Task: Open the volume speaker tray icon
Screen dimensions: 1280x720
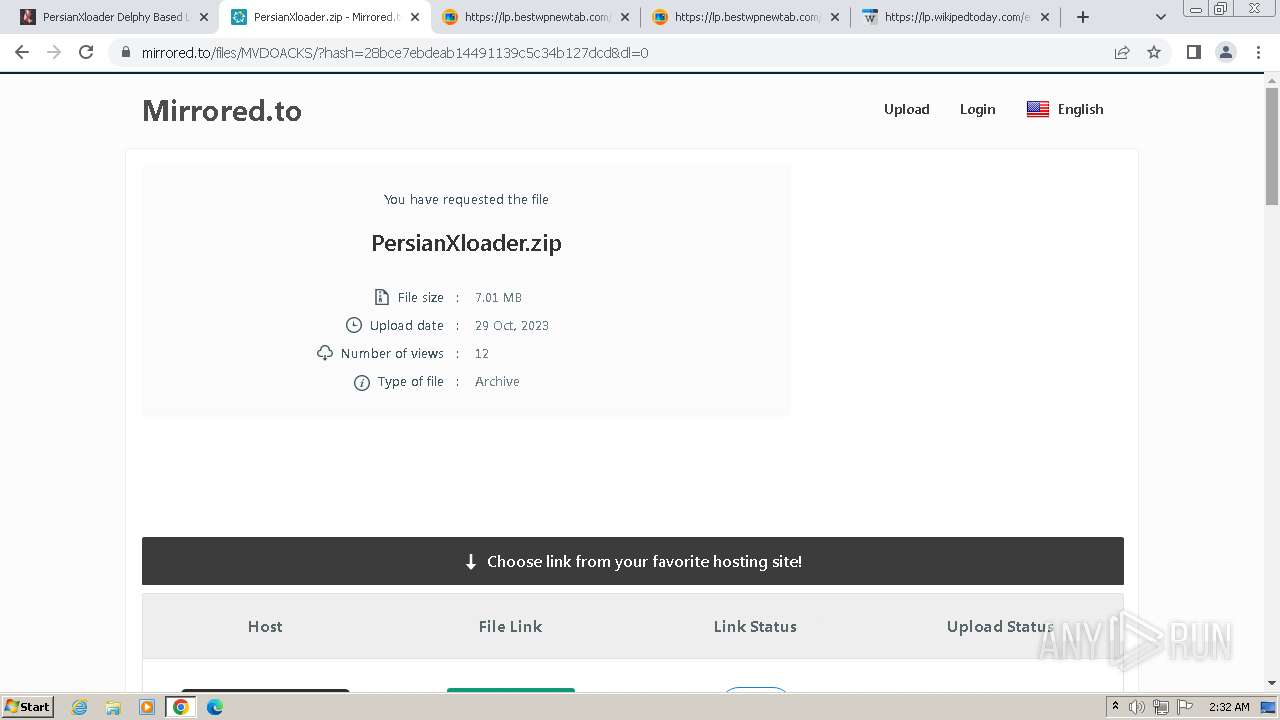Action: 1137,707
